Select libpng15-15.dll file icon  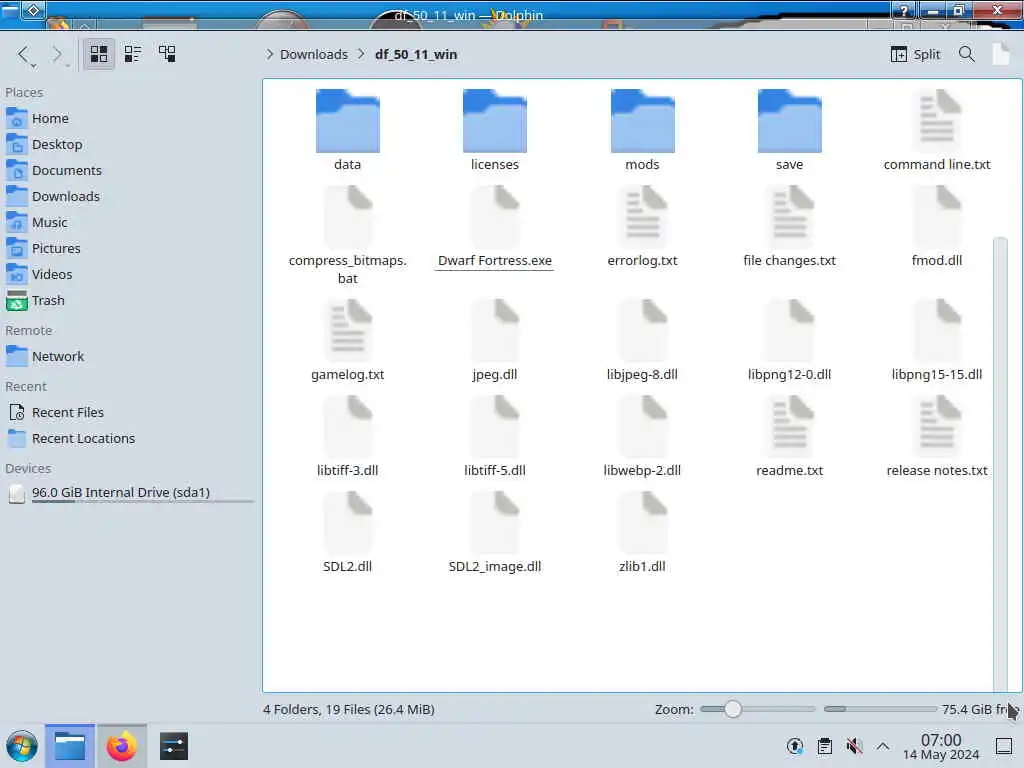(x=937, y=330)
